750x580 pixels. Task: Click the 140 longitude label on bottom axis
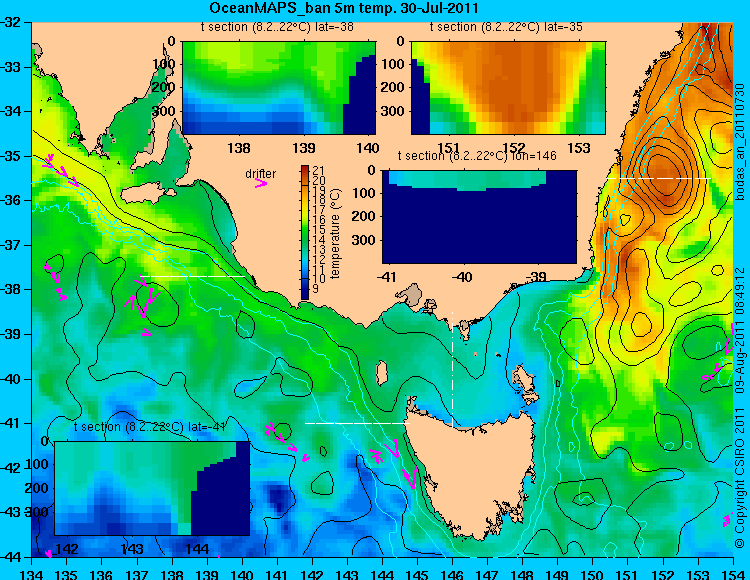tap(242, 574)
